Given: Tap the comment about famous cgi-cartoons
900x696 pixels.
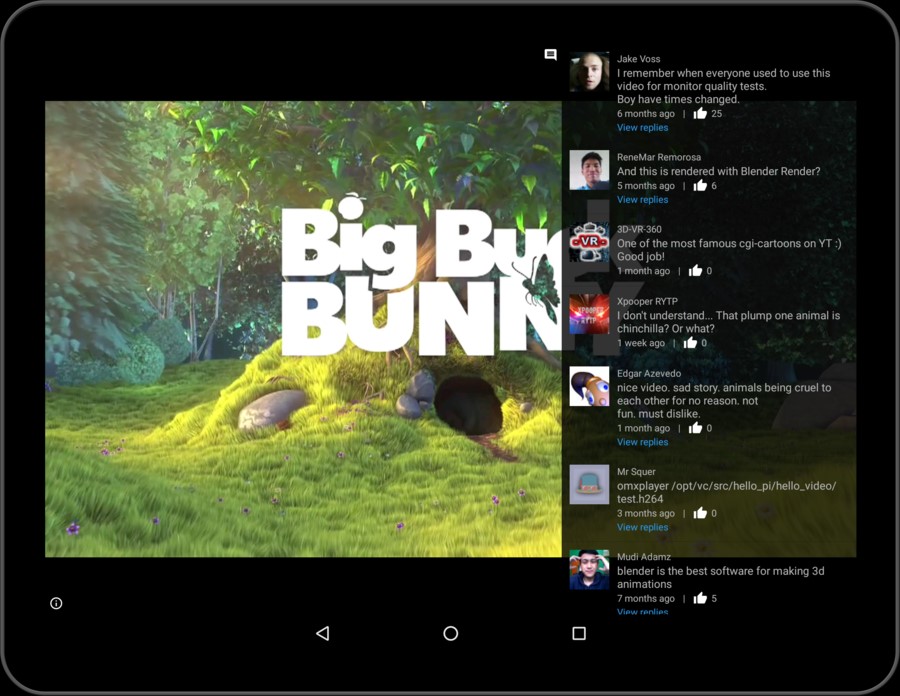Looking at the screenshot, I should (729, 250).
